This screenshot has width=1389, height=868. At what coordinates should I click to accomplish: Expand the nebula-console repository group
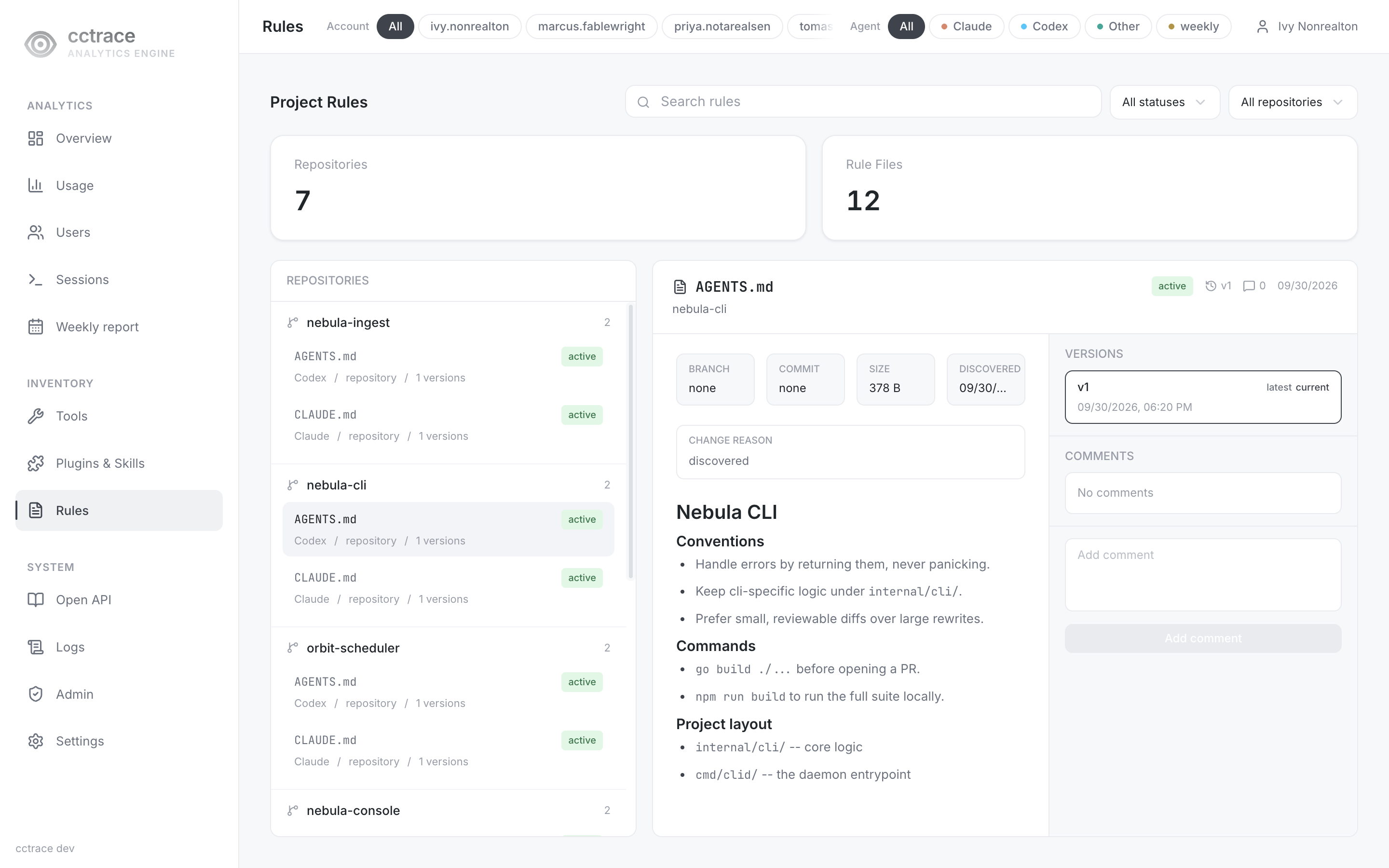coord(448,811)
